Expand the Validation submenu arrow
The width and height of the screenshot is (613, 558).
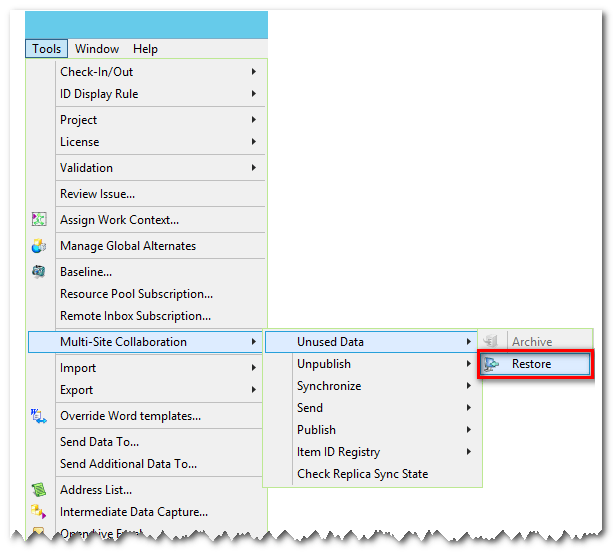(254, 168)
